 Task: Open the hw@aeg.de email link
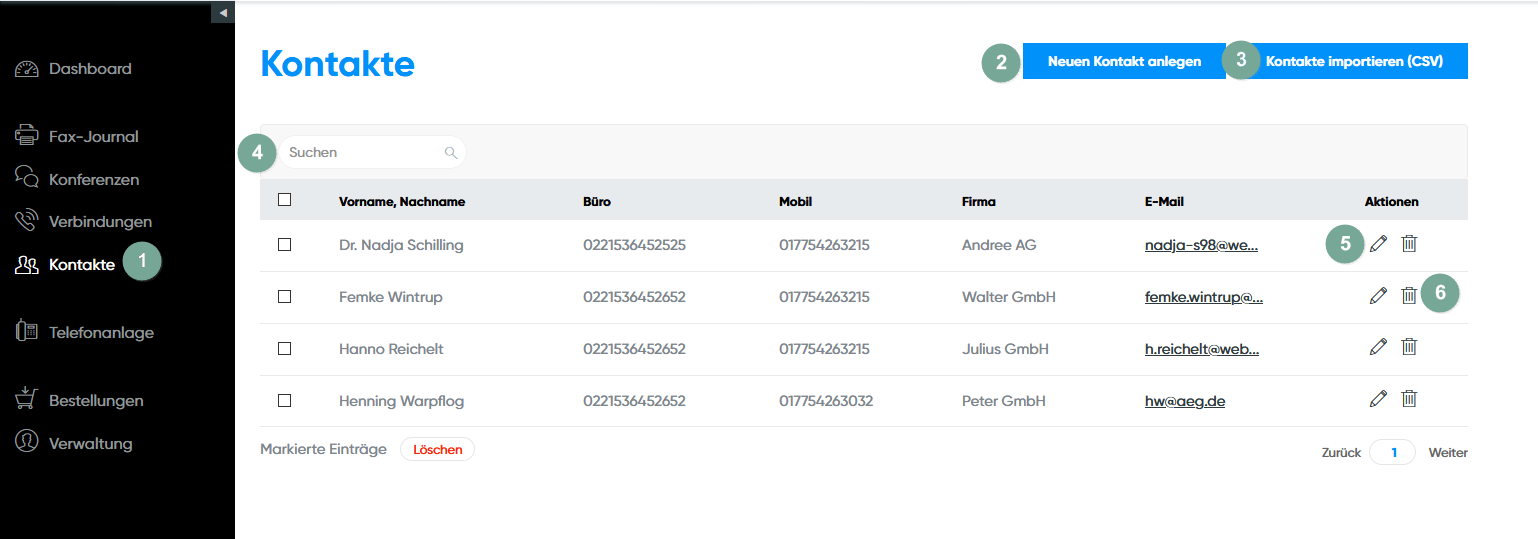1185,401
